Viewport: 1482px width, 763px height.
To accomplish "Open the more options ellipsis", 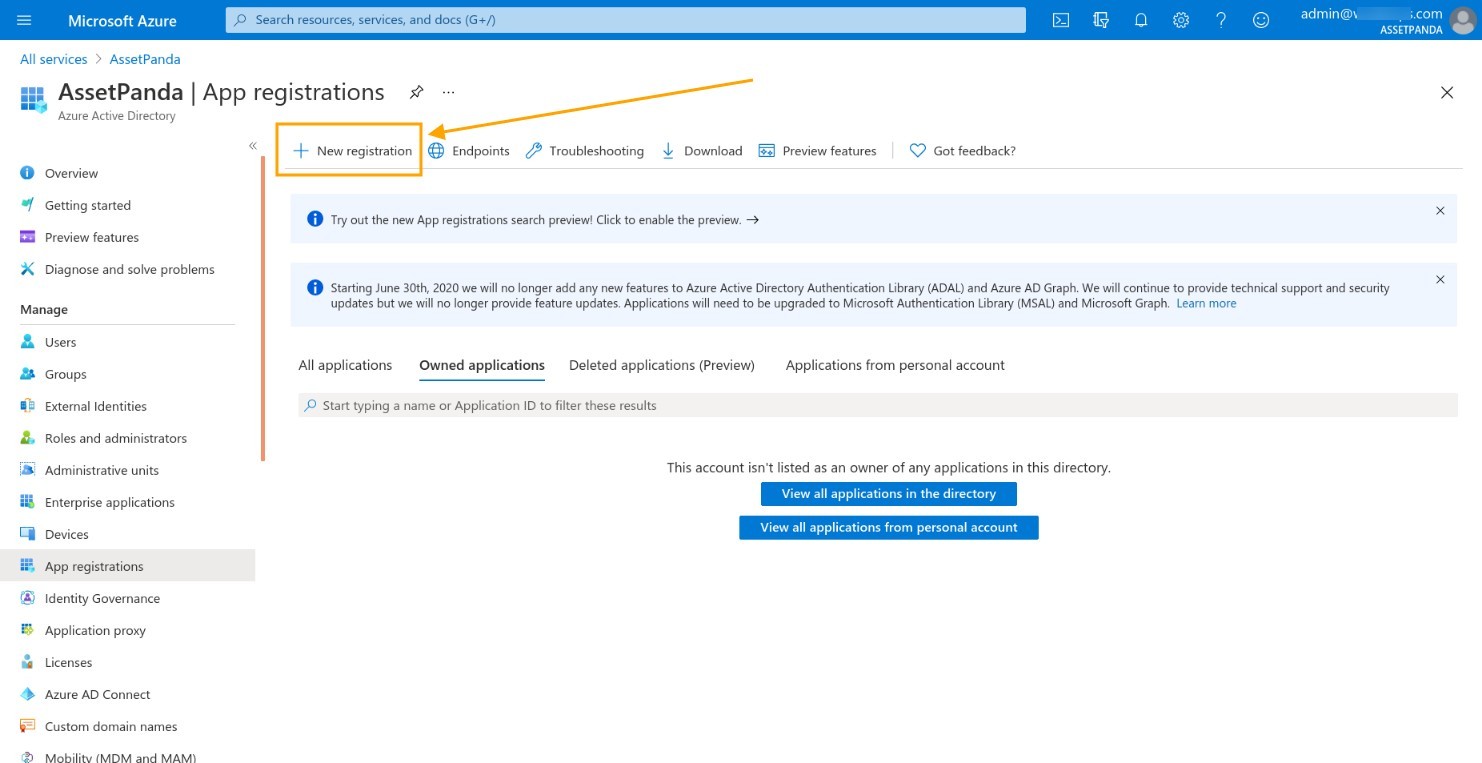I will [448, 92].
